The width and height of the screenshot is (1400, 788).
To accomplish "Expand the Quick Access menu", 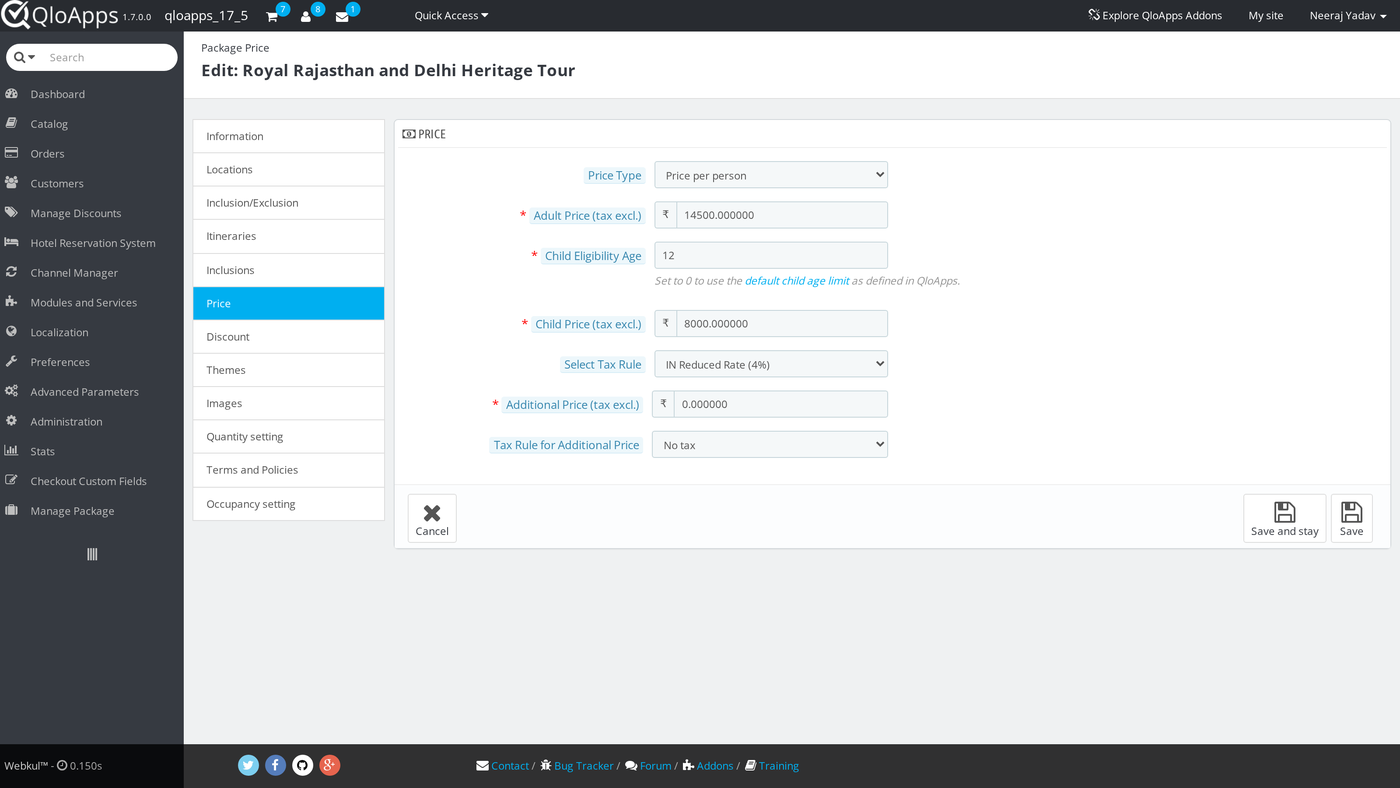I will point(451,15).
